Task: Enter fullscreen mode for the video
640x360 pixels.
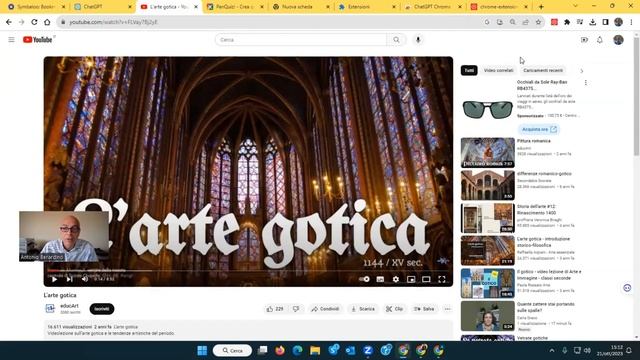Action: coord(442,279)
